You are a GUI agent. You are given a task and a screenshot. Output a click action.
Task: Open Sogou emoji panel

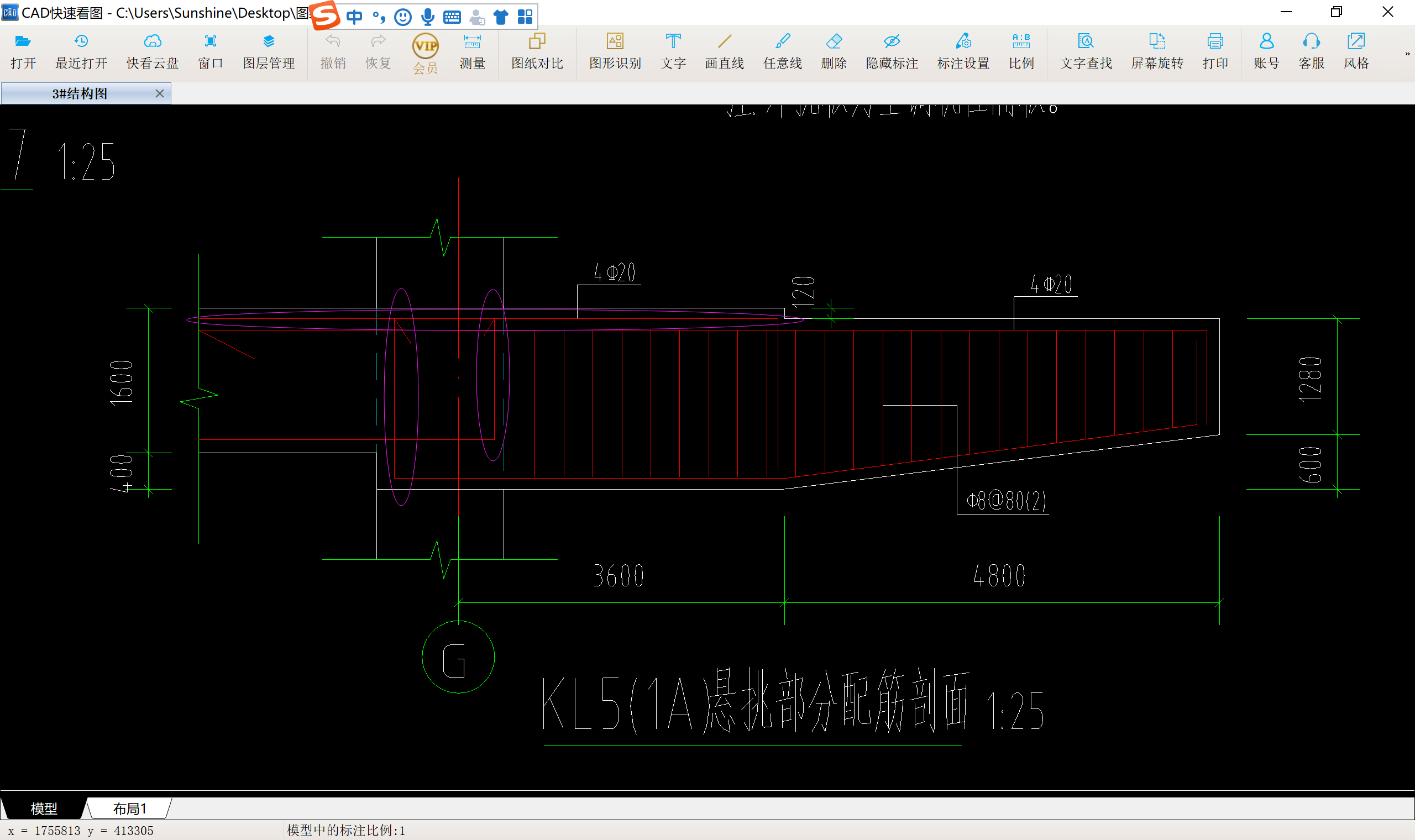[403, 17]
